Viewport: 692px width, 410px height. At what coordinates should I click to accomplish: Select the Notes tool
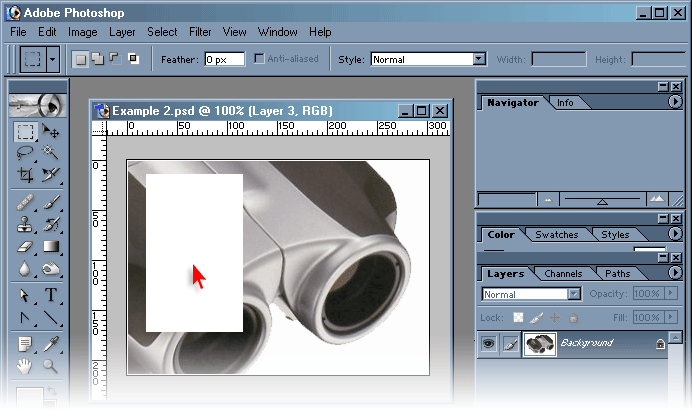point(25,344)
